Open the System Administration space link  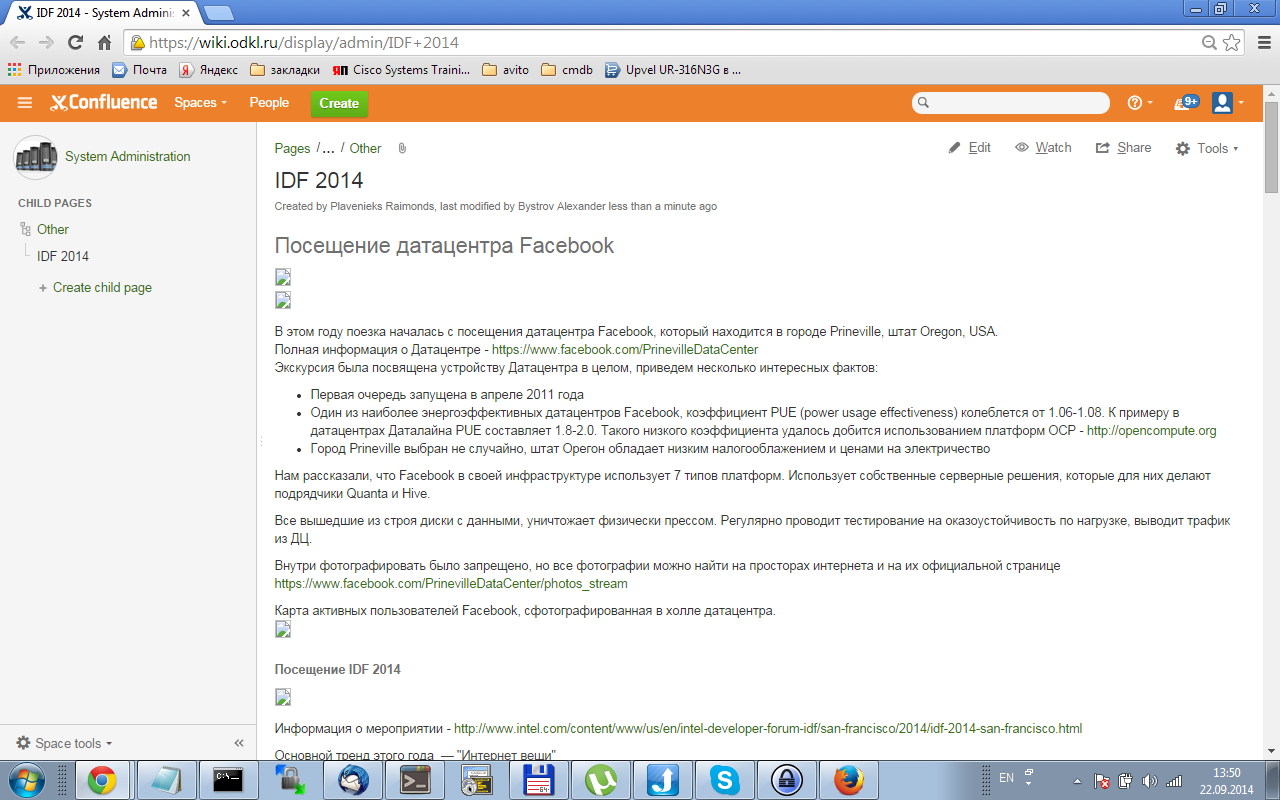(x=127, y=157)
